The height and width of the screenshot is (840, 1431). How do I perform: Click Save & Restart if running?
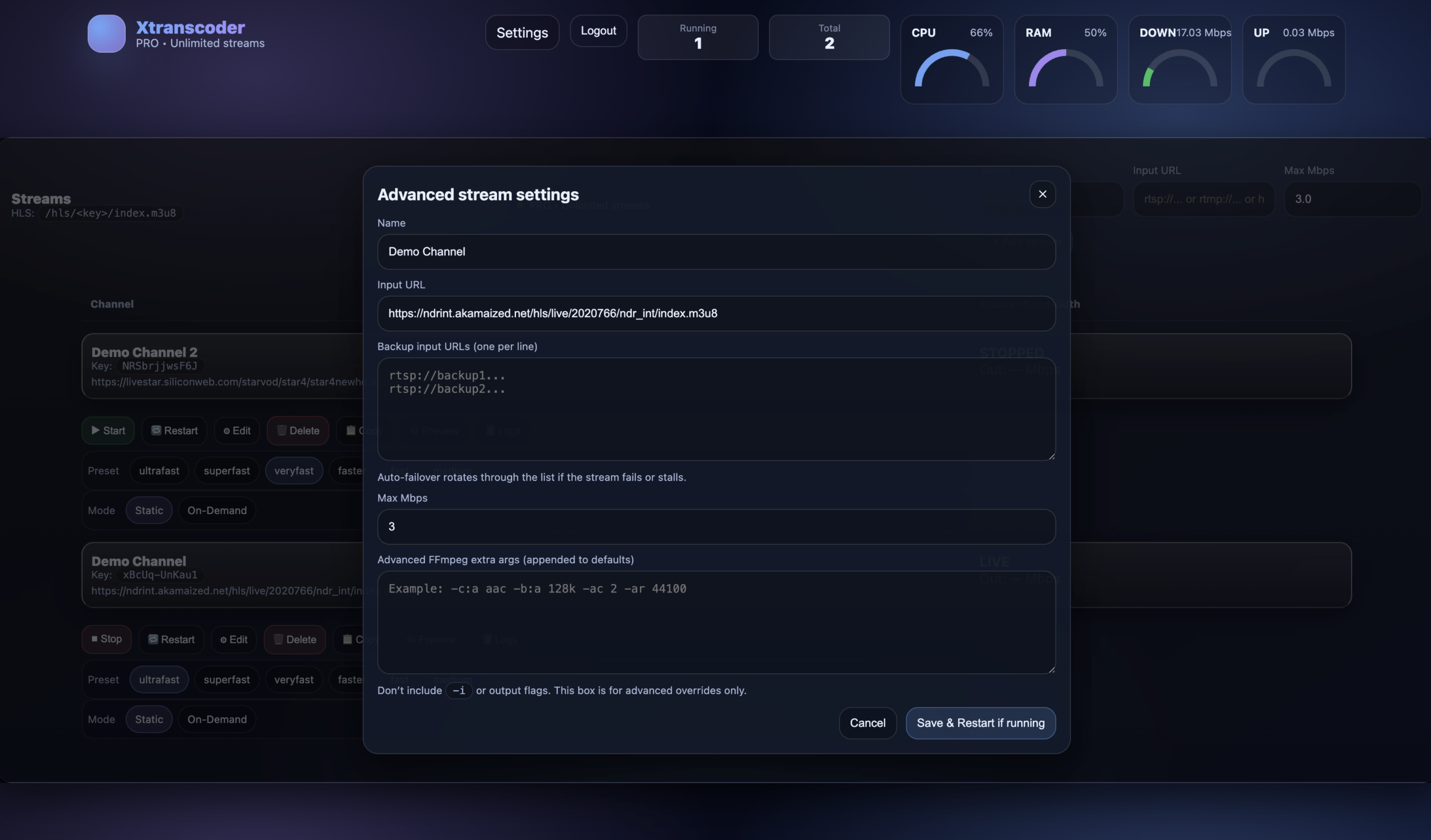(x=980, y=723)
